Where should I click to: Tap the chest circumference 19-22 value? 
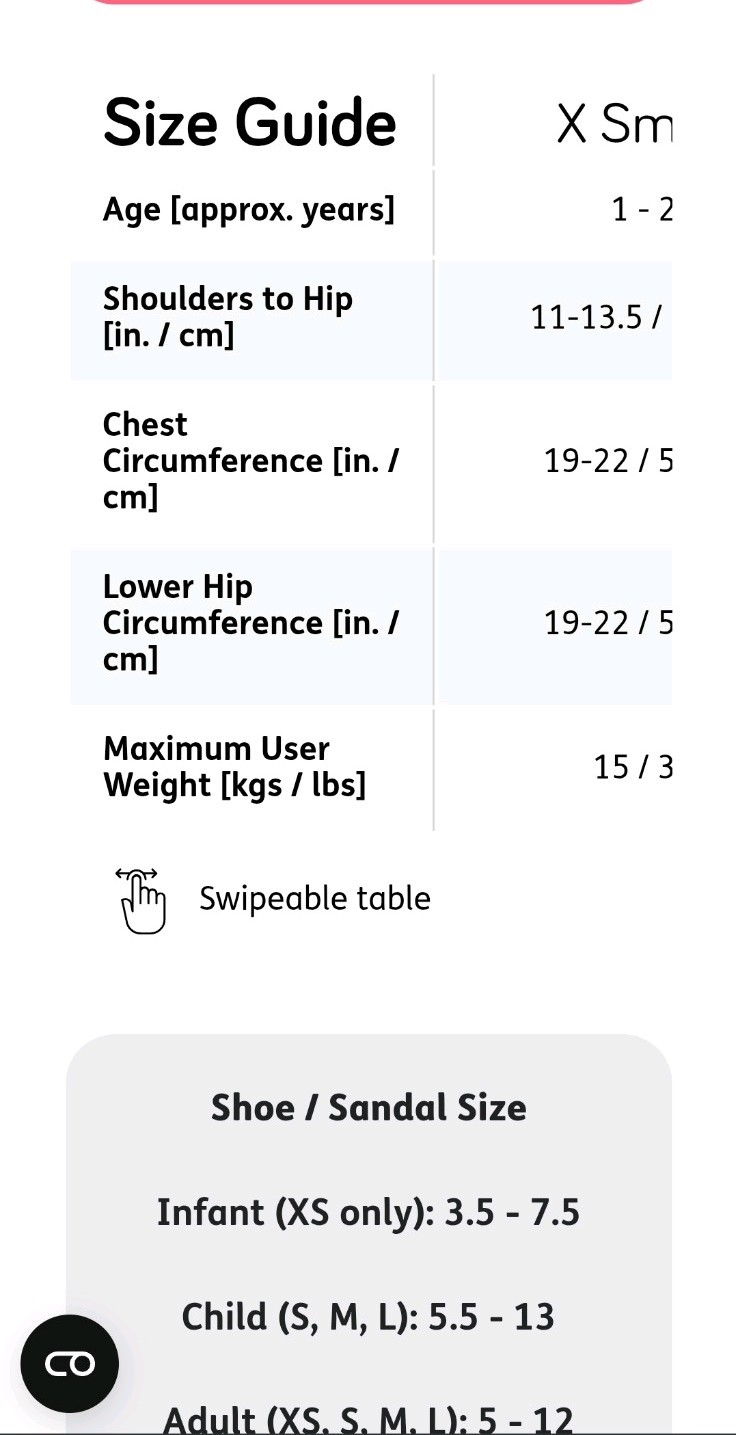pos(608,461)
